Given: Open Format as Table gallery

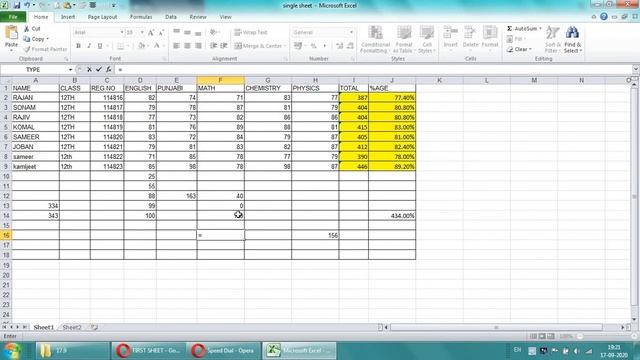Looking at the screenshot, I should (403, 39).
